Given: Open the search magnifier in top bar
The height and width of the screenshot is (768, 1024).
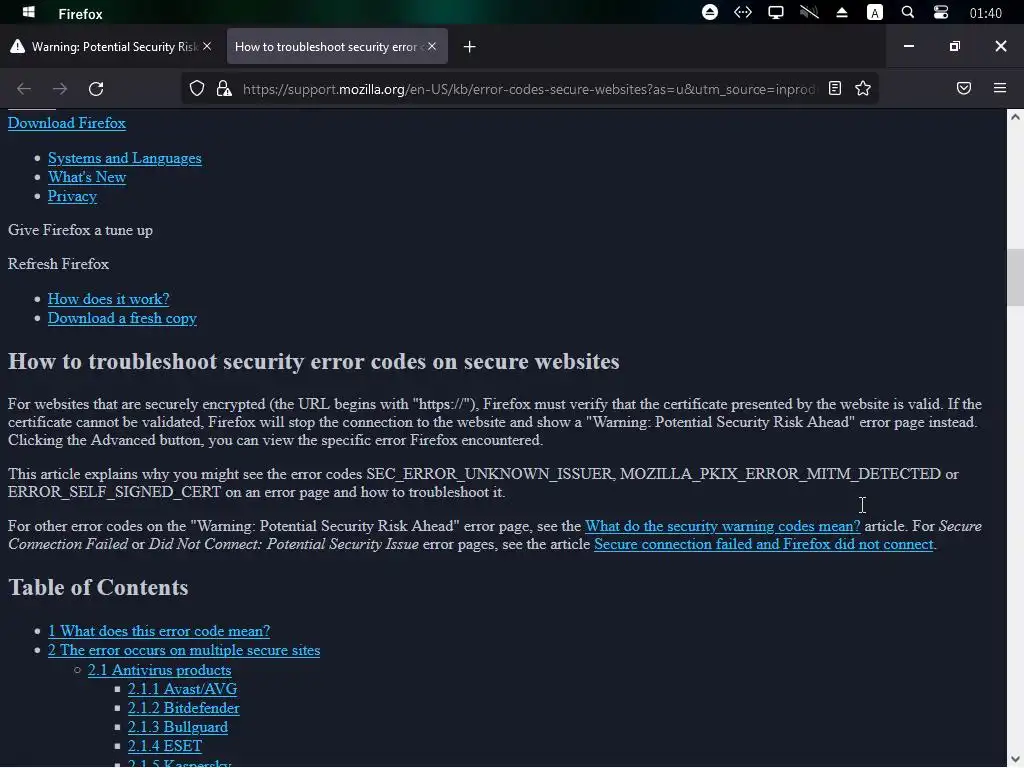Looking at the screenshot, I should coord(907,12).
